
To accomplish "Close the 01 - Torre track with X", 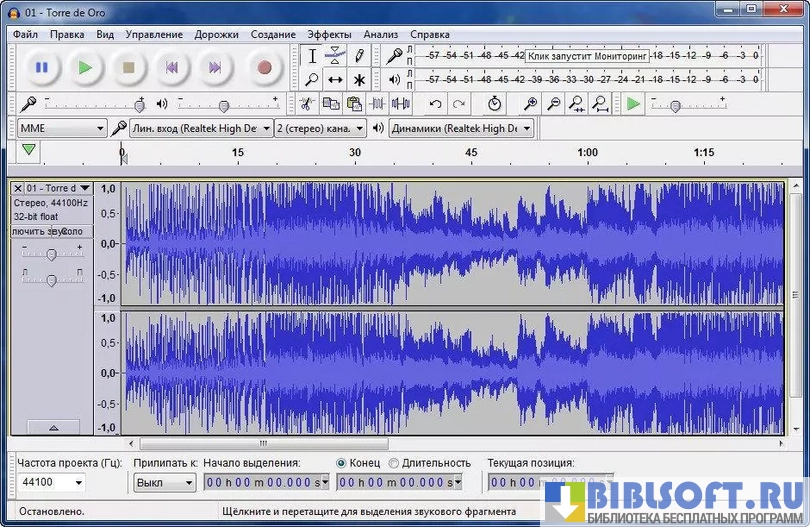I will pyautogui.click(x=18, y=188).
